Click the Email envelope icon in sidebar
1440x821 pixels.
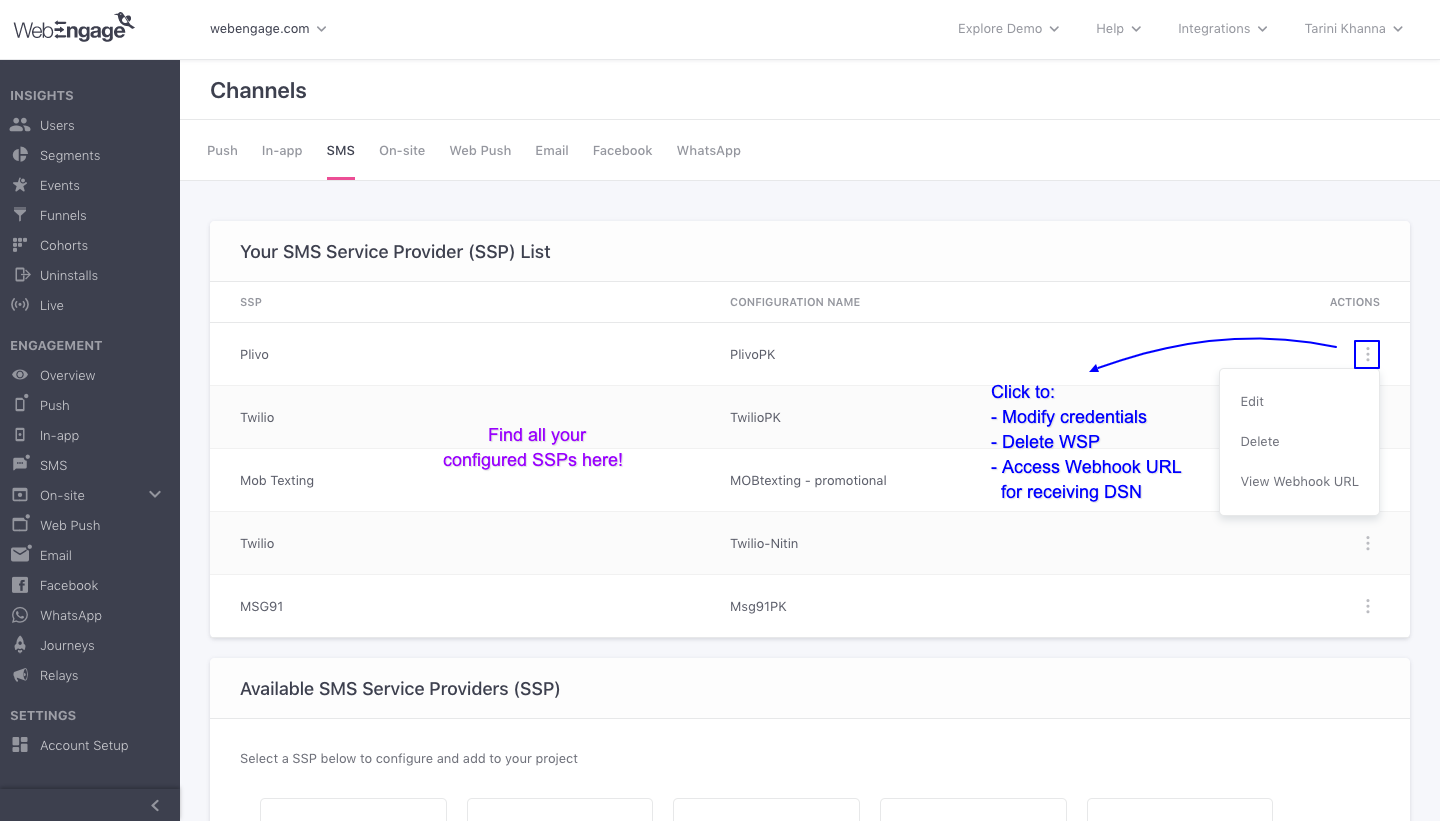[20, 555]
